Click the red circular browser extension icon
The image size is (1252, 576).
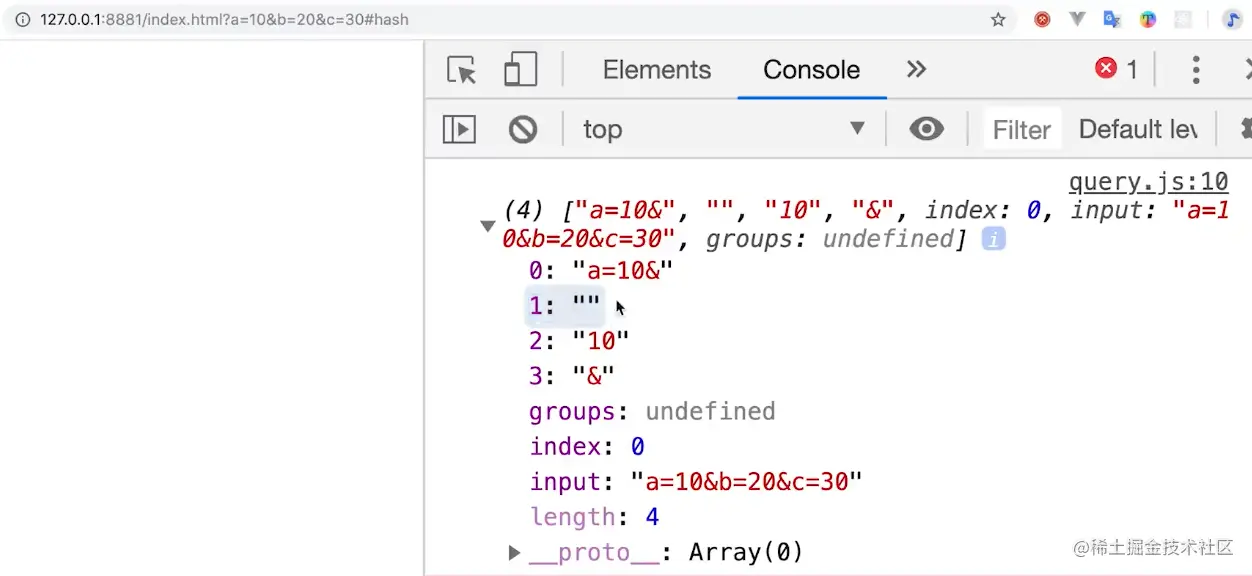point(1042,19)
